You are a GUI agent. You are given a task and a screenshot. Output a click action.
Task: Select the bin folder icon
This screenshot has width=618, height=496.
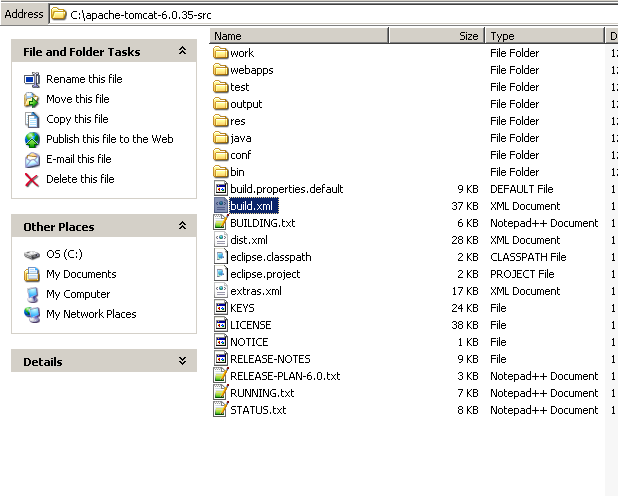click(x=221, y=172)
